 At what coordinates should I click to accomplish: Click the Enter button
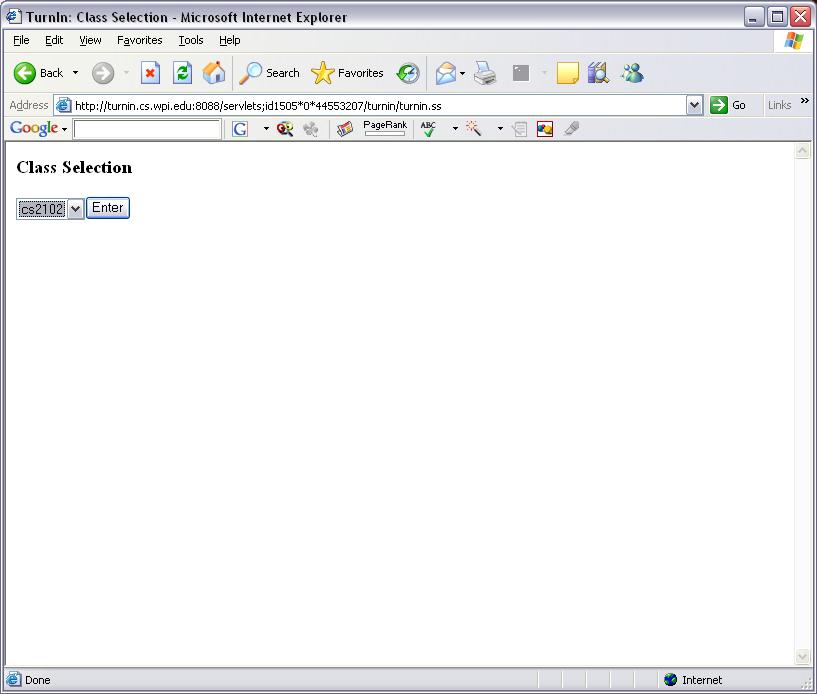[108, 208]
